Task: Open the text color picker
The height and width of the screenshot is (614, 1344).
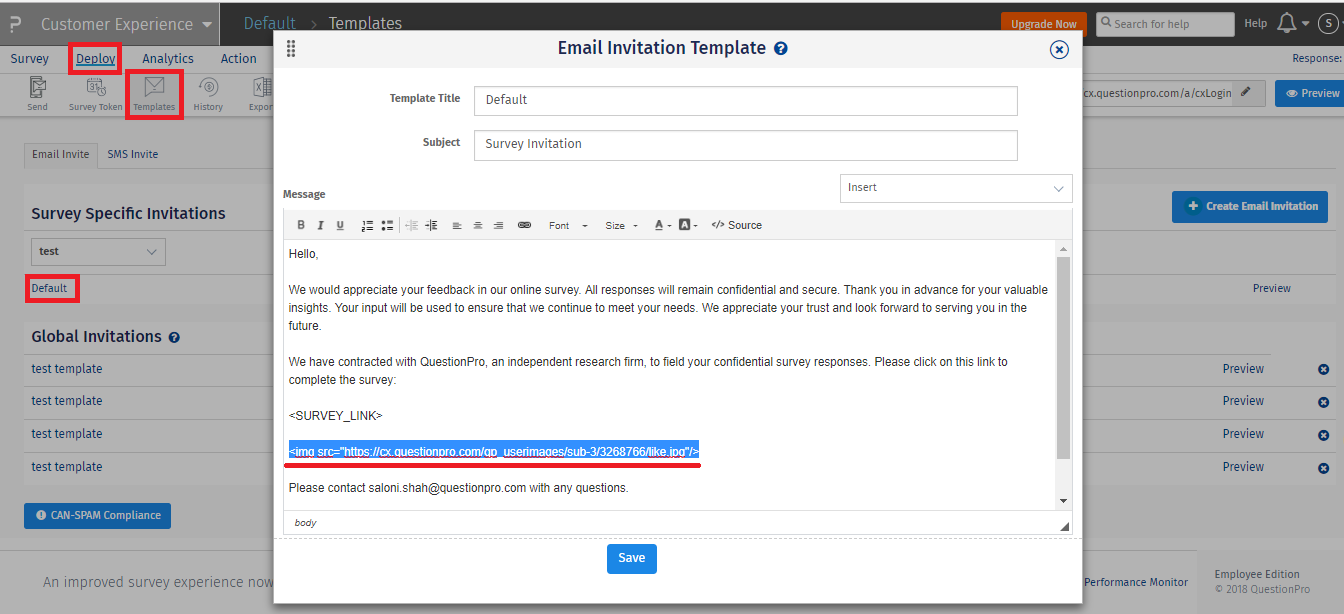Action: click(662, 224)
